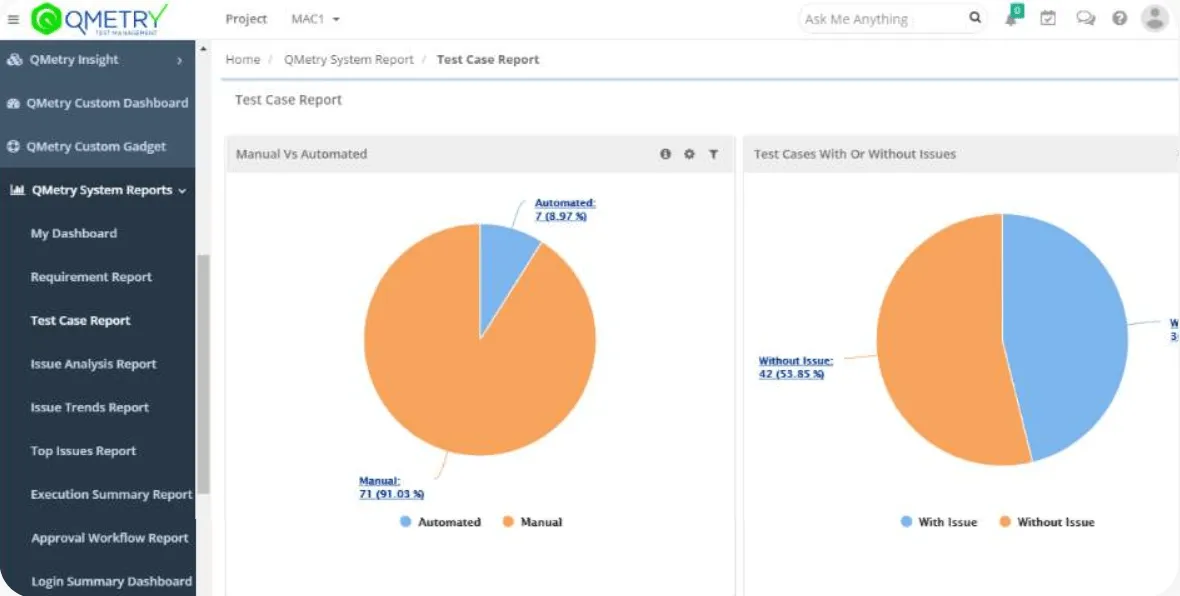
Task: Click the Manual: 71 (91.03 %) label
Action: pyautogui.click(x=391, y=488)
